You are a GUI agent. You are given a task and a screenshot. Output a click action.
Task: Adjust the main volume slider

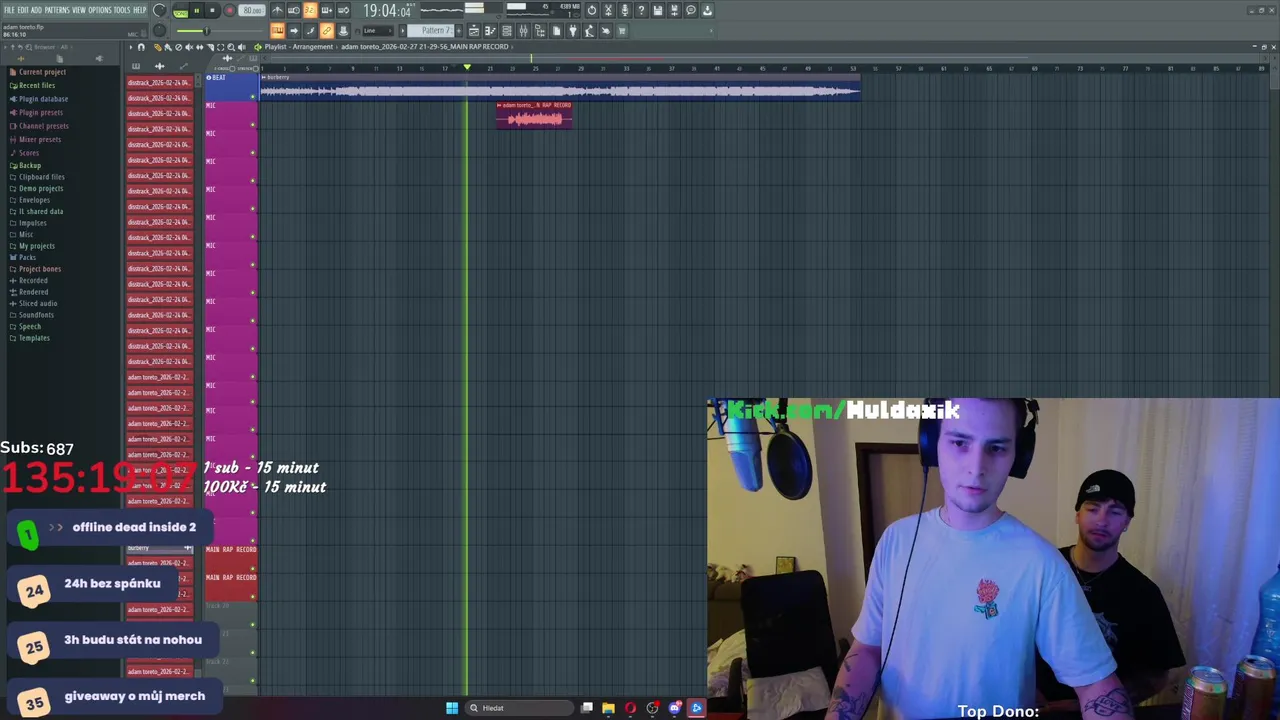click(207, 30)
